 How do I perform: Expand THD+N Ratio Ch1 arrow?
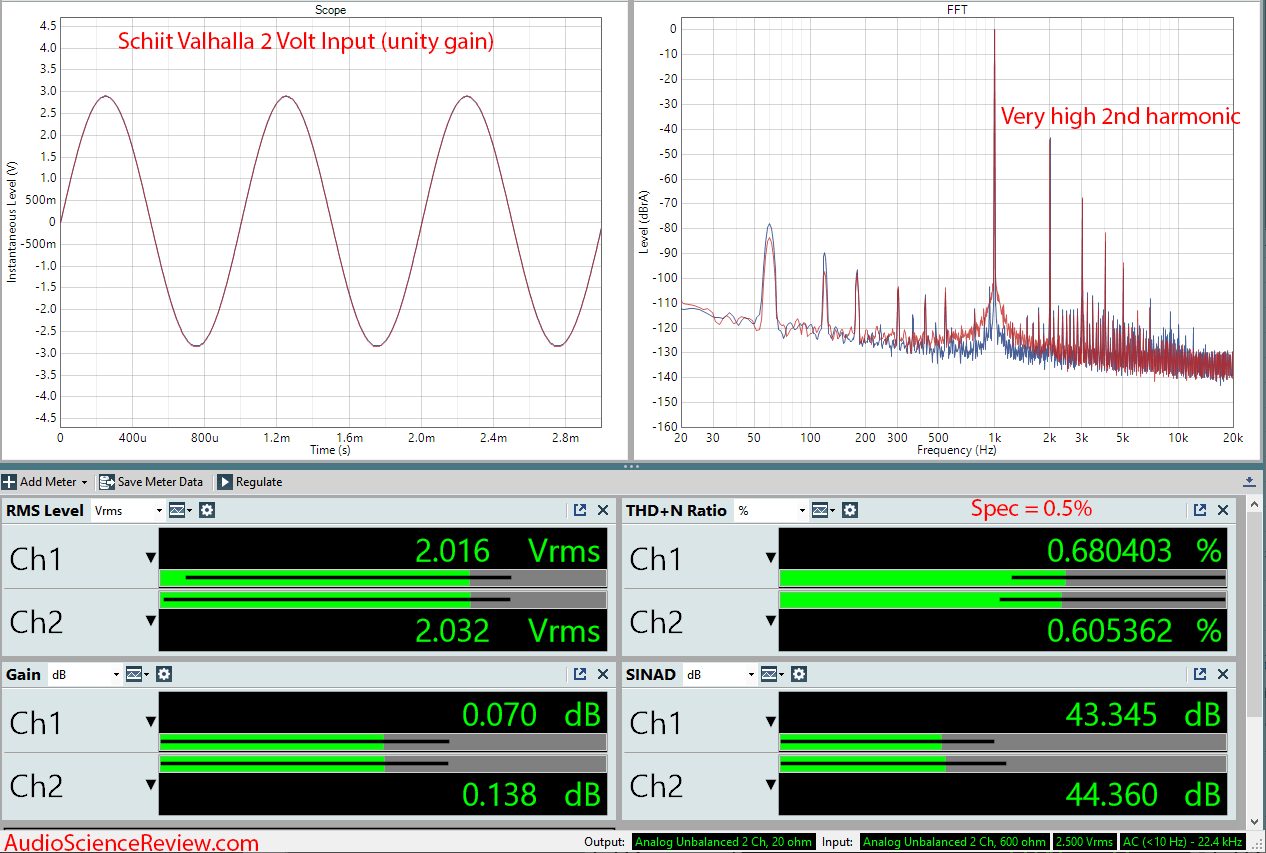pyautogui.click(x=771, y=558)
